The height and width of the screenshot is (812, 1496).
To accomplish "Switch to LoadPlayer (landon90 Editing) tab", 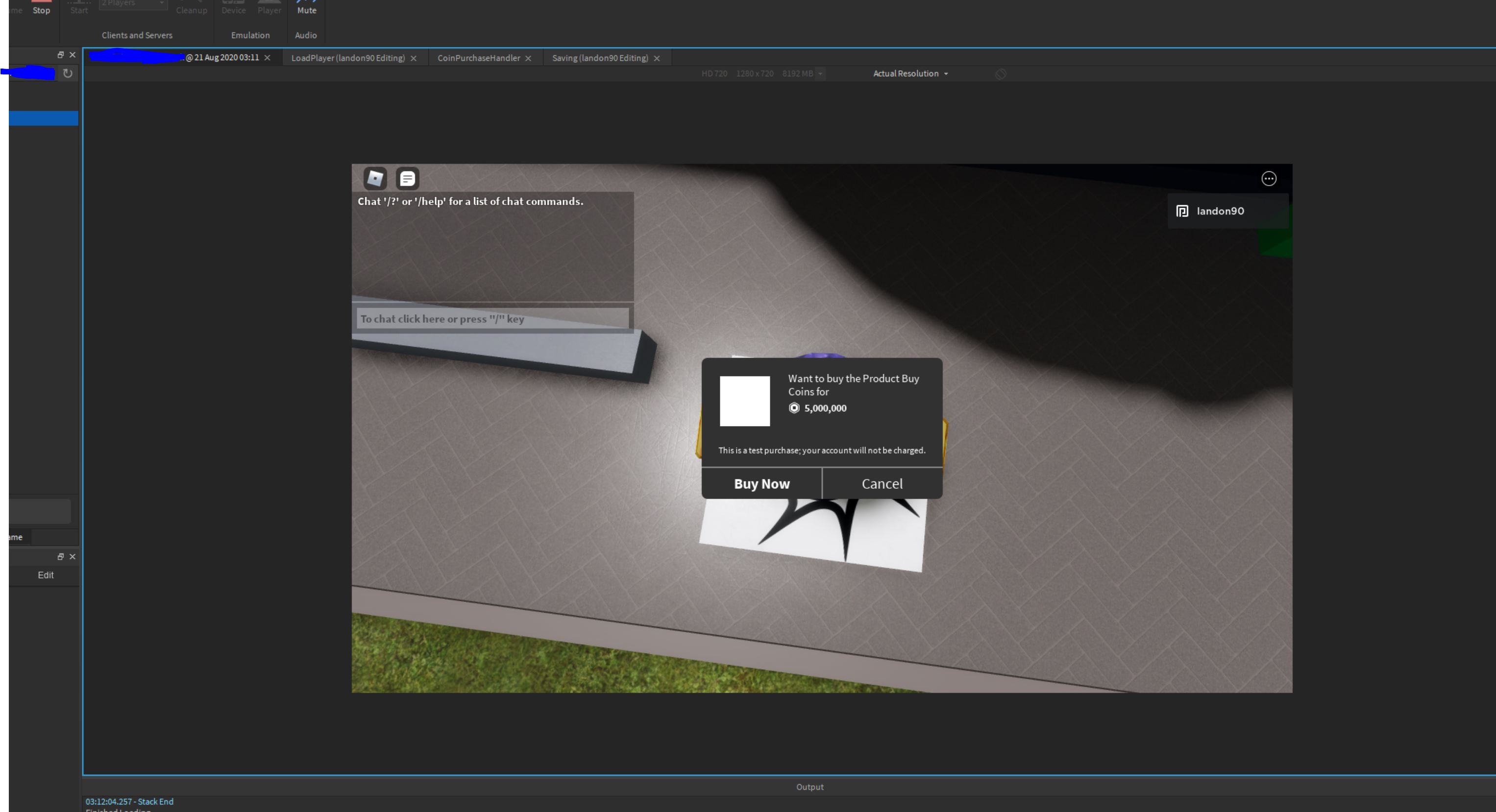I will pos(347,58).
